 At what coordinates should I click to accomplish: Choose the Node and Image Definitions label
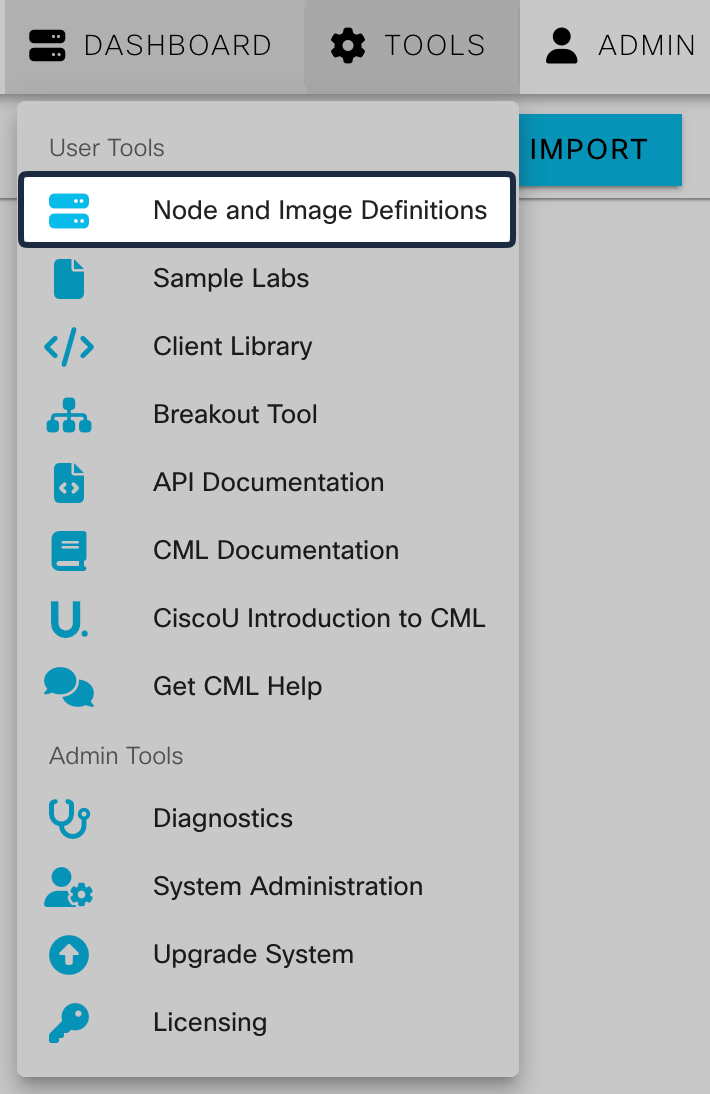click(x=320, y=211)
